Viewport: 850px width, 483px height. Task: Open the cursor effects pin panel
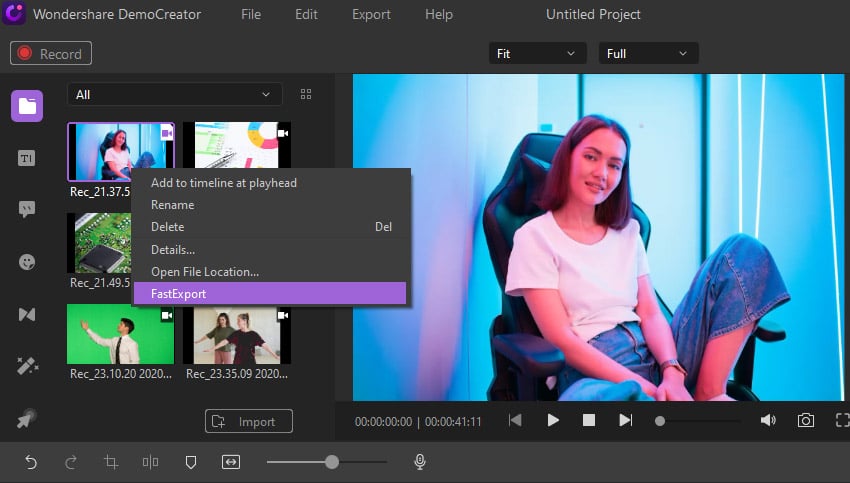click(x=27, y=418)
